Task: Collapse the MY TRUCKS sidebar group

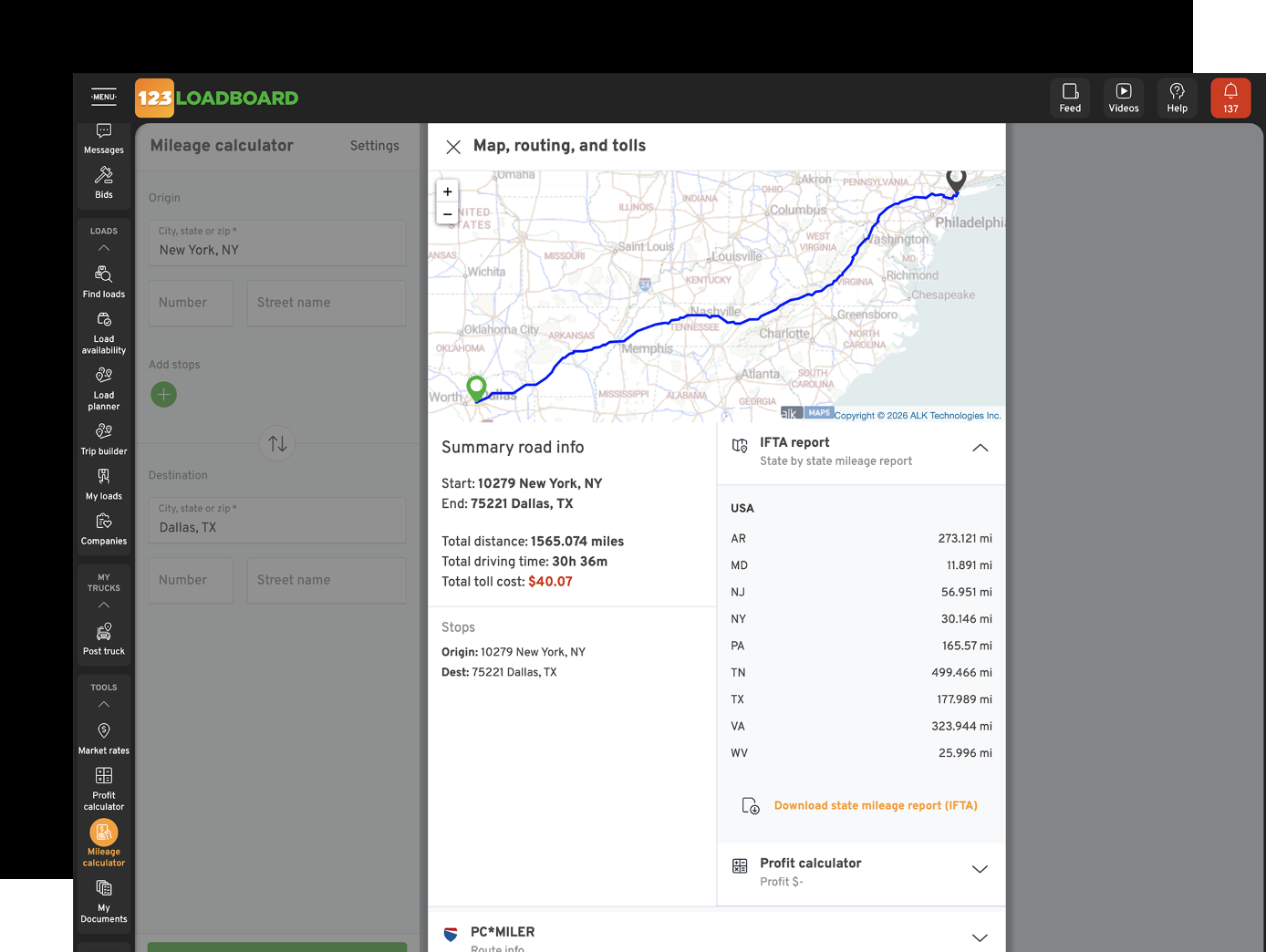Action: (x=104, y=605)
